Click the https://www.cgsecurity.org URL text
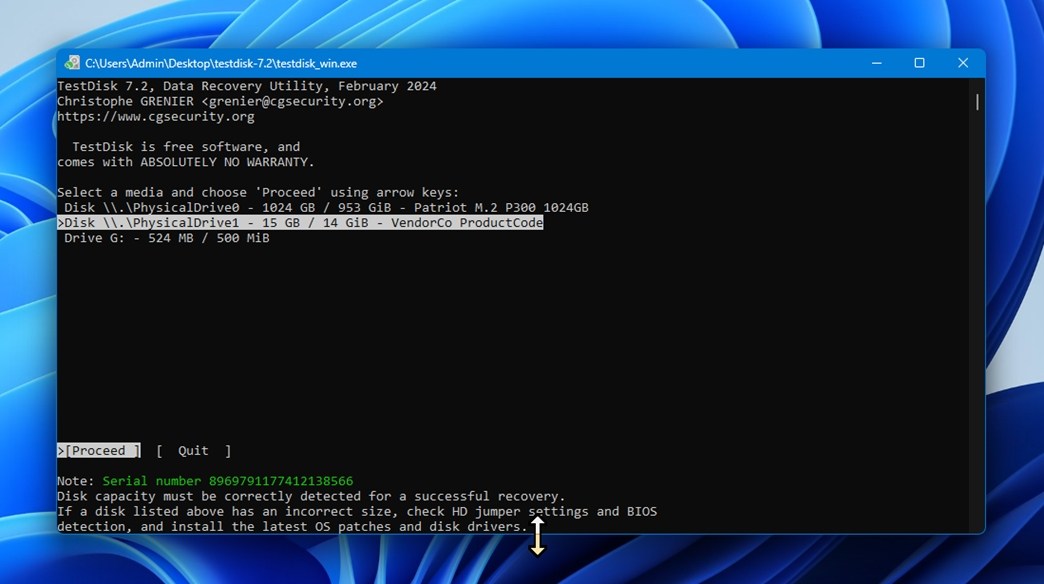This screenshot has width=1044, height=584. (x=156, y=117)
